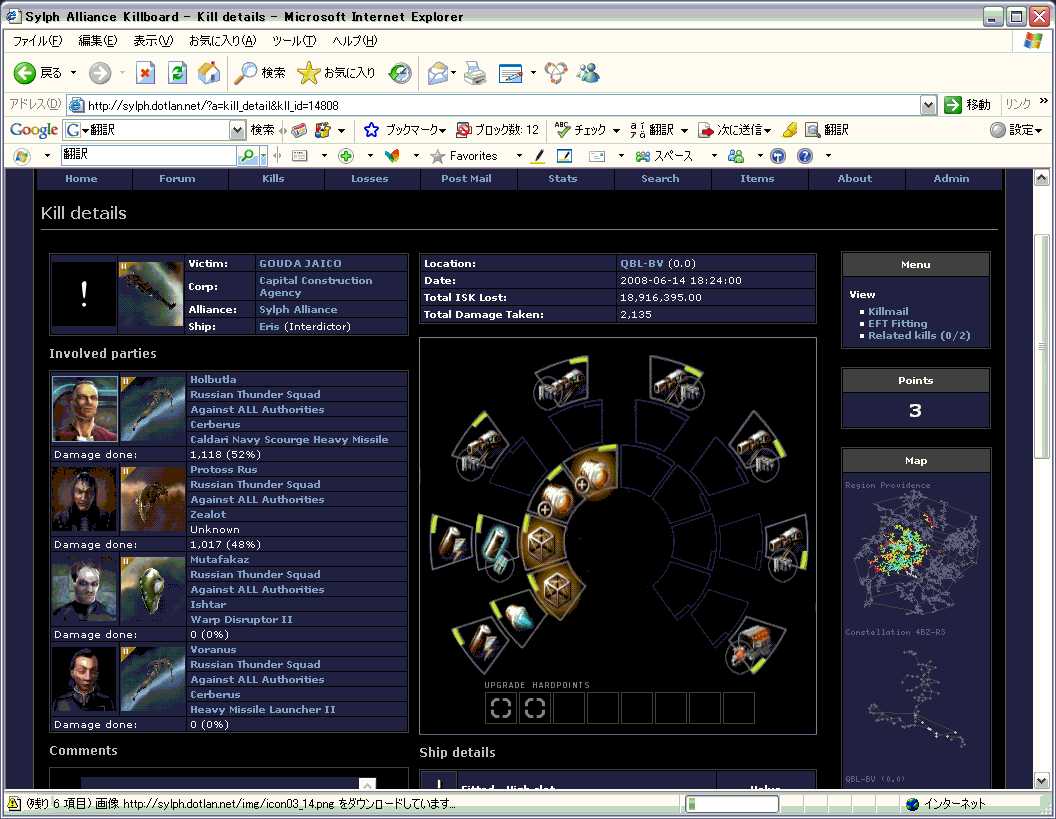Open the Stats tab

[563, 178]
